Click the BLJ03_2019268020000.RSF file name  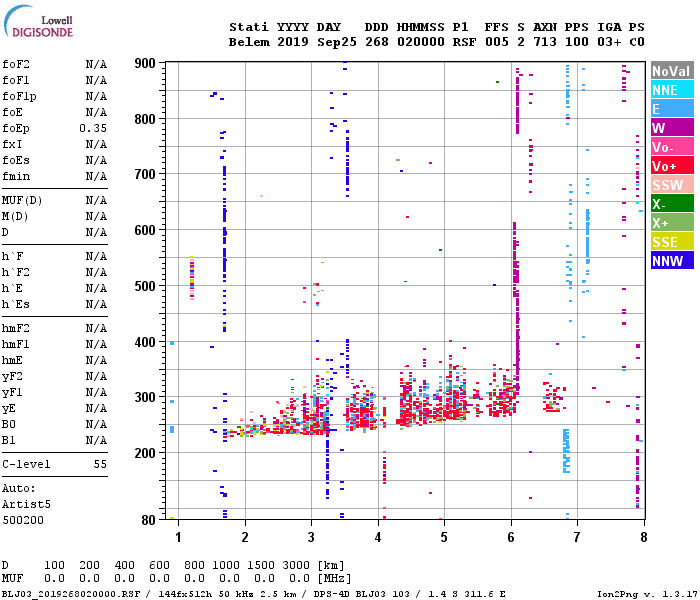click(71, 594)
